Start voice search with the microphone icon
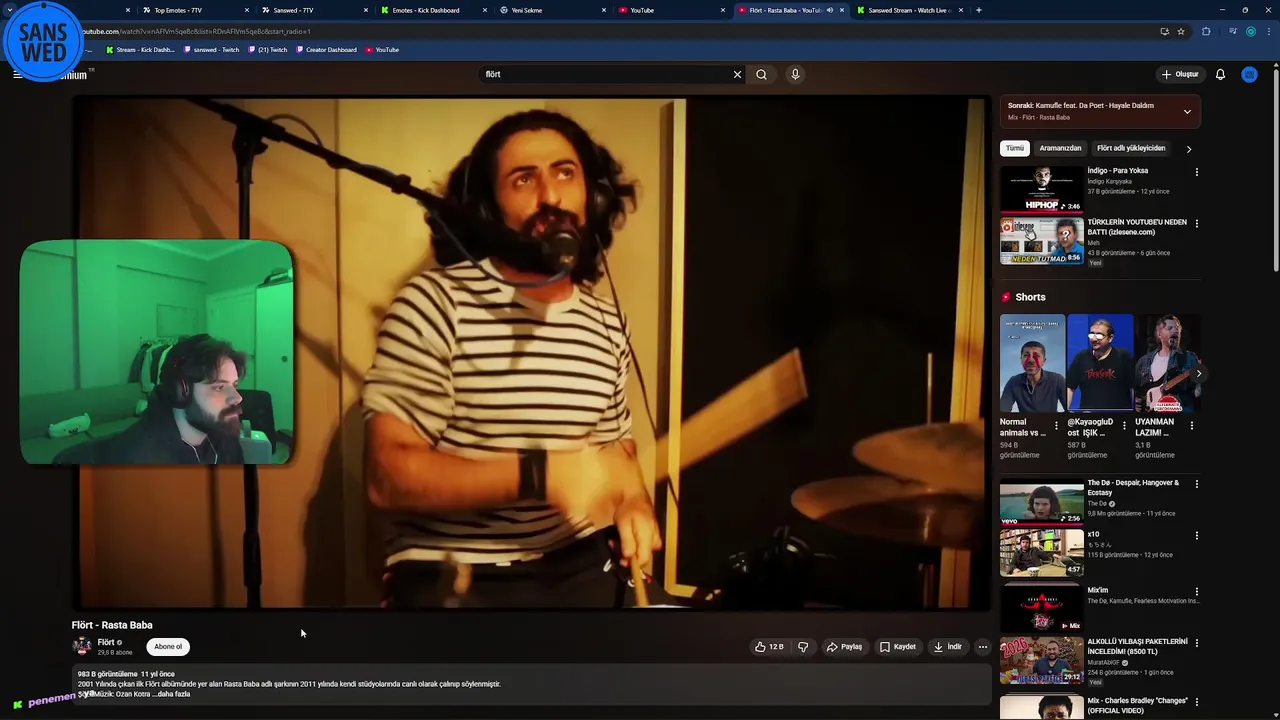This screenshot has height=720, width=1280. (x=795, y=74)
